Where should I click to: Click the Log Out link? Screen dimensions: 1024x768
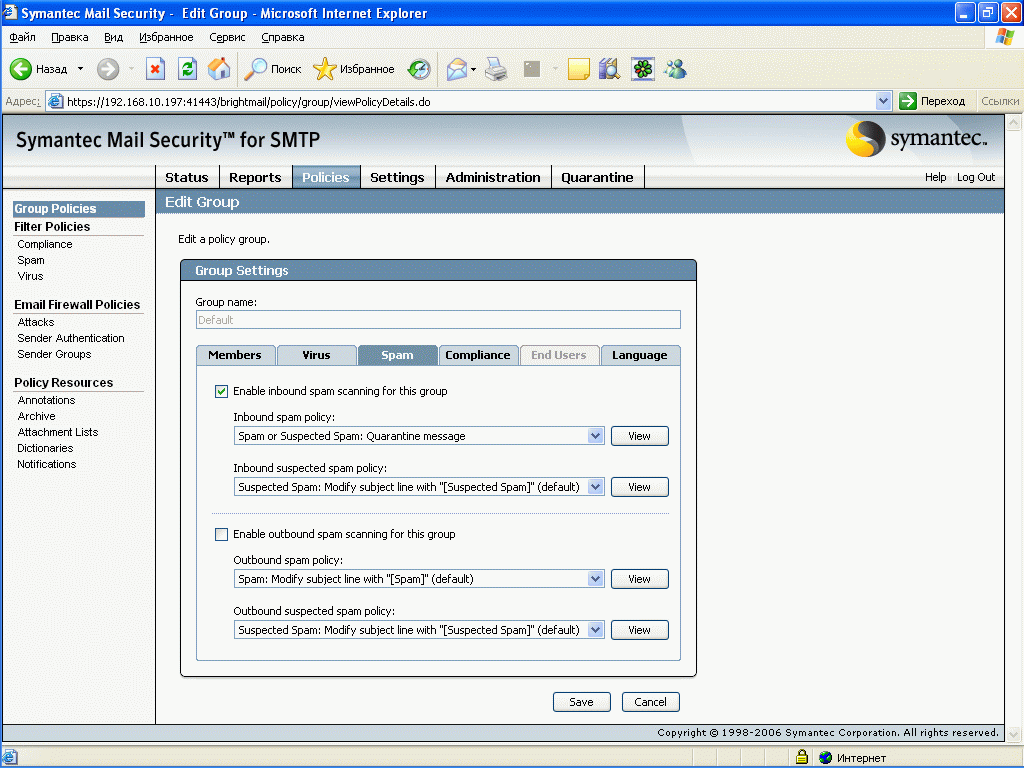point(976,177)
